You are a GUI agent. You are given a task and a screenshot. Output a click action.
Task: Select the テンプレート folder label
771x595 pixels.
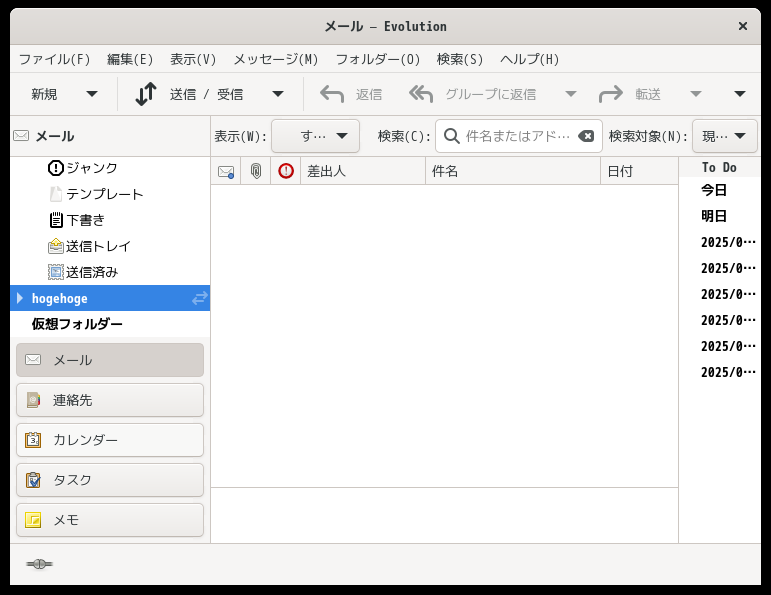click(x=105, y=194)
